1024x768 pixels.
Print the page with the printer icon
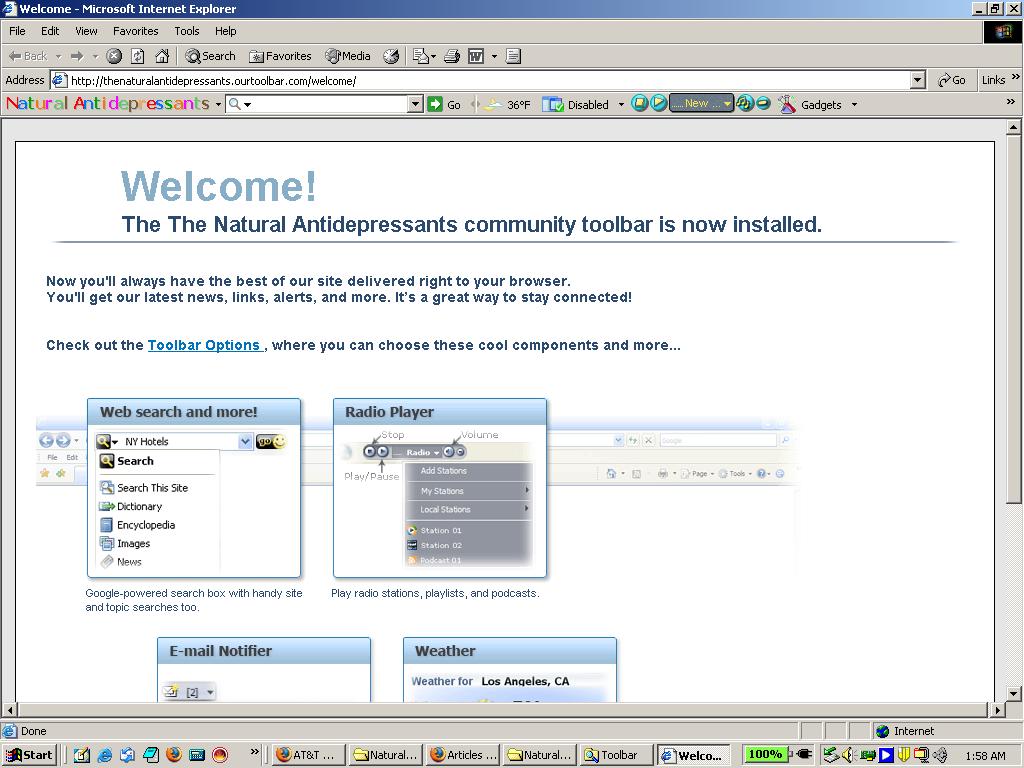click(x=452, y=56)
